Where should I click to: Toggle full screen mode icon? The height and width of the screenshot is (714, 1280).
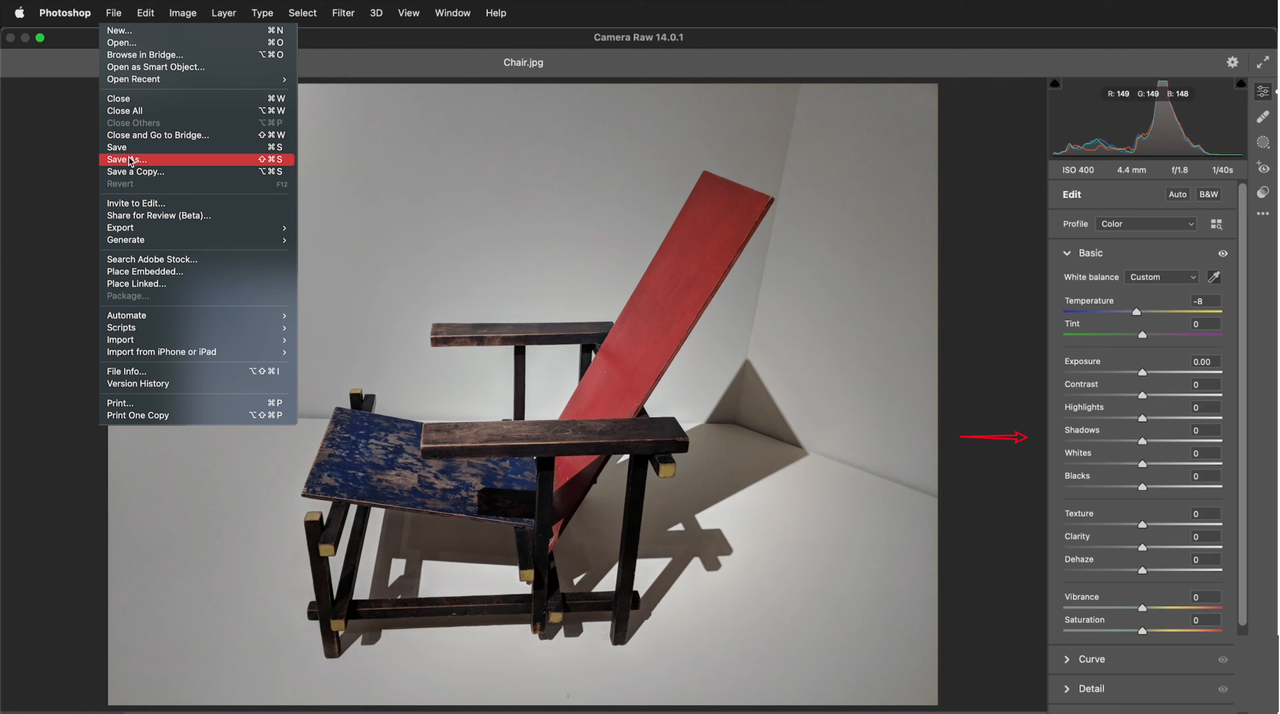[1262, 62]
